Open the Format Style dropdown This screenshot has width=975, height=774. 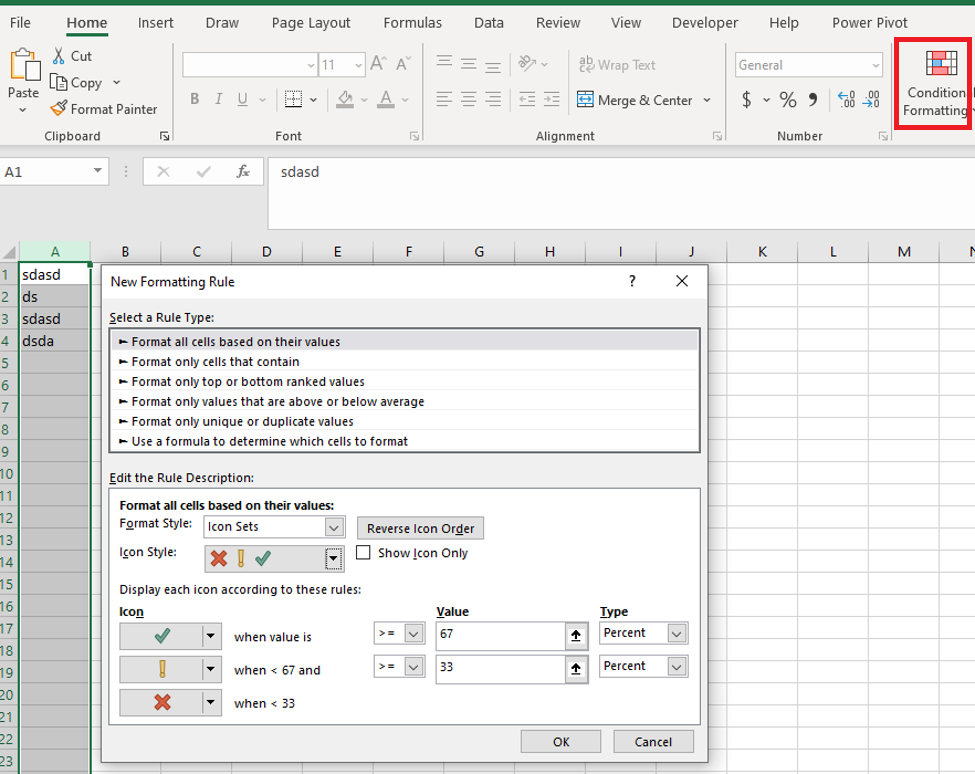coord(334,527)
